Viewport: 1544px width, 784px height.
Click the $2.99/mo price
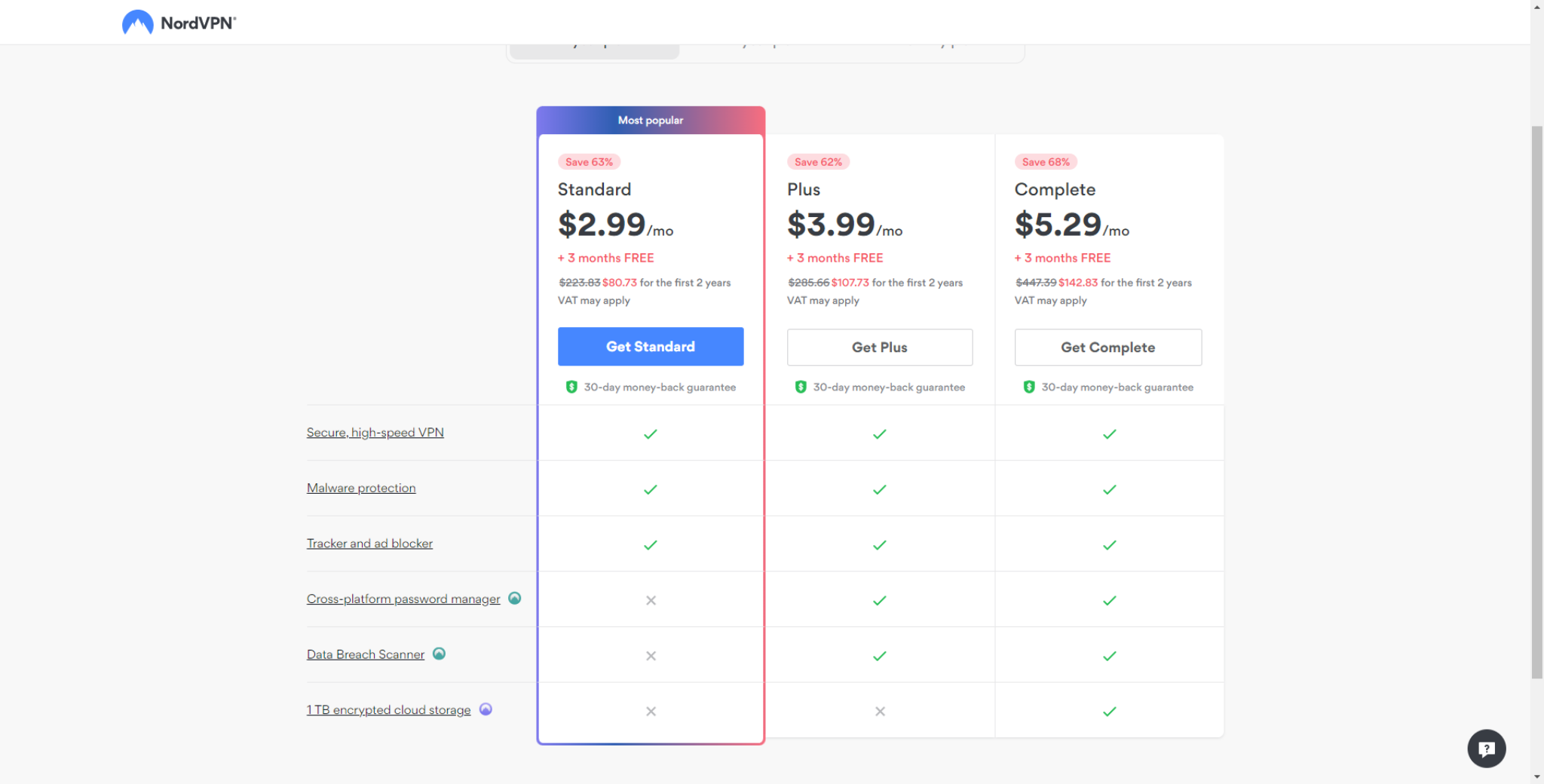(615, 225)
